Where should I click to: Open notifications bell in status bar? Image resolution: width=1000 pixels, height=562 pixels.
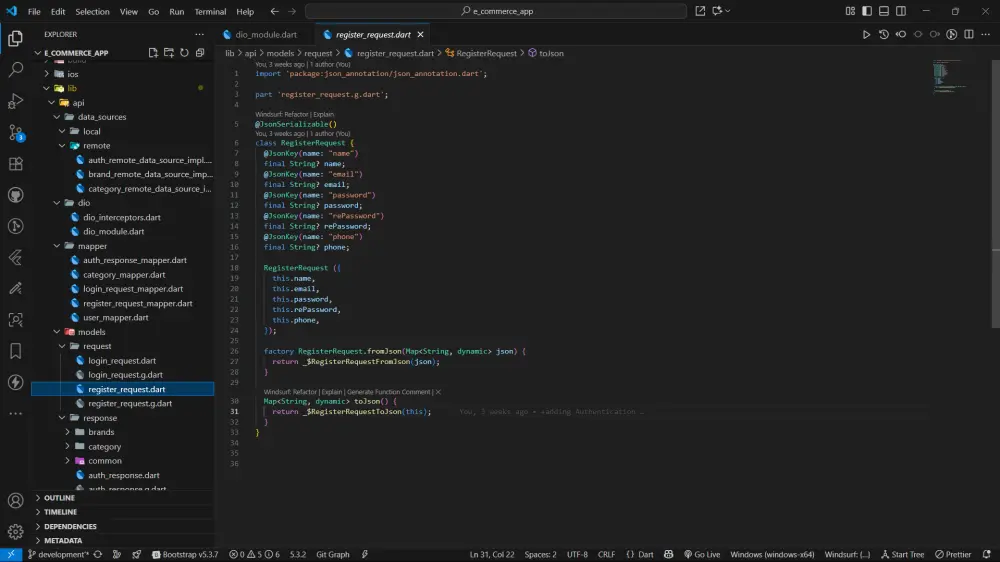pos(987,554)
